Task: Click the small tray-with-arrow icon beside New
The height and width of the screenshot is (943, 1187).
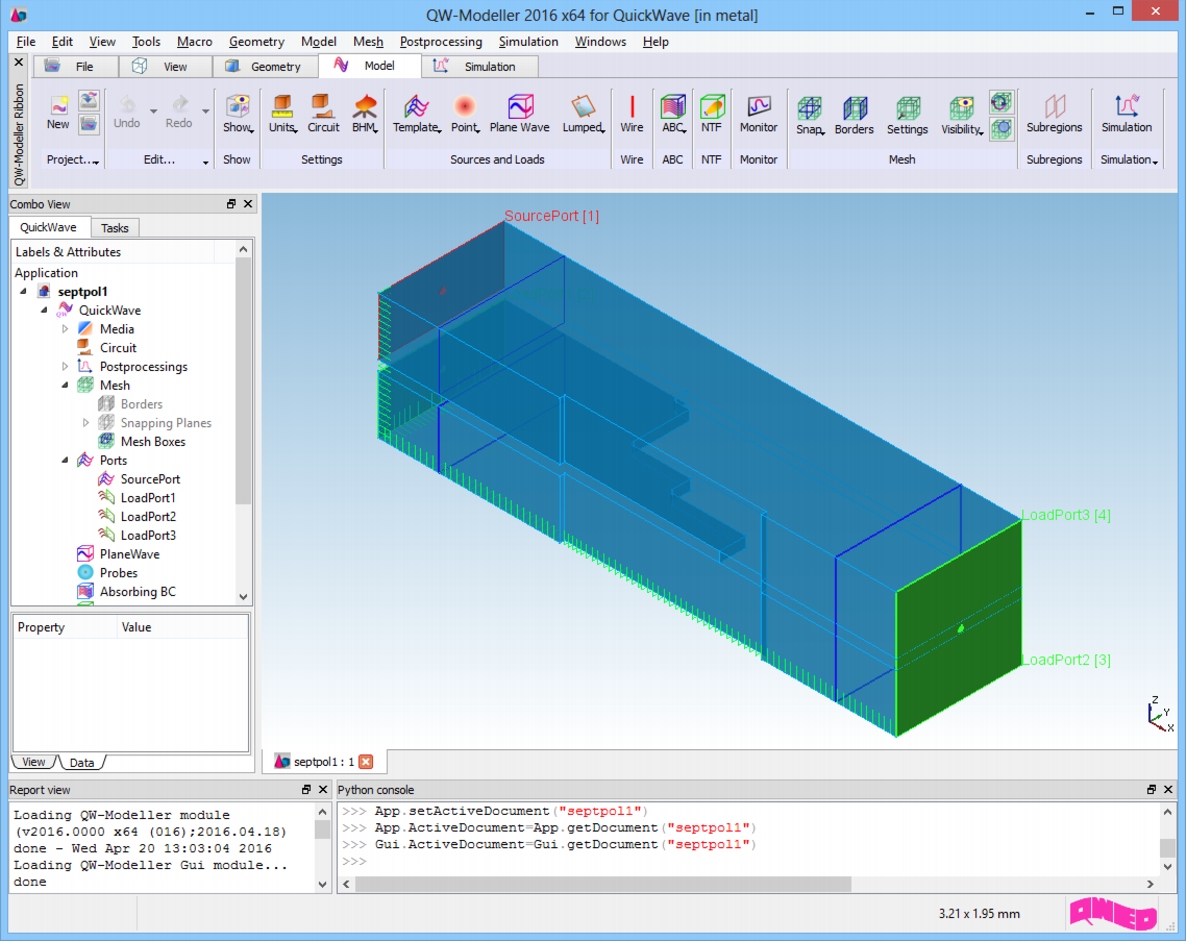Action: 89,100
